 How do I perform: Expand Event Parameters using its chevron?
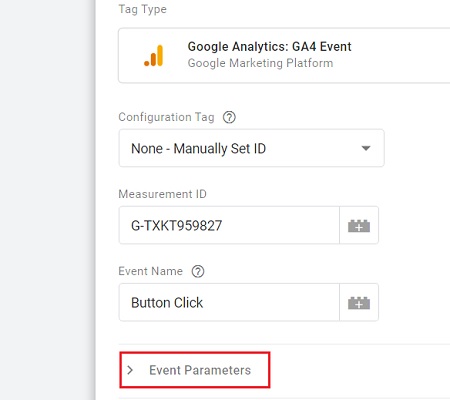[x=130, y=370]
